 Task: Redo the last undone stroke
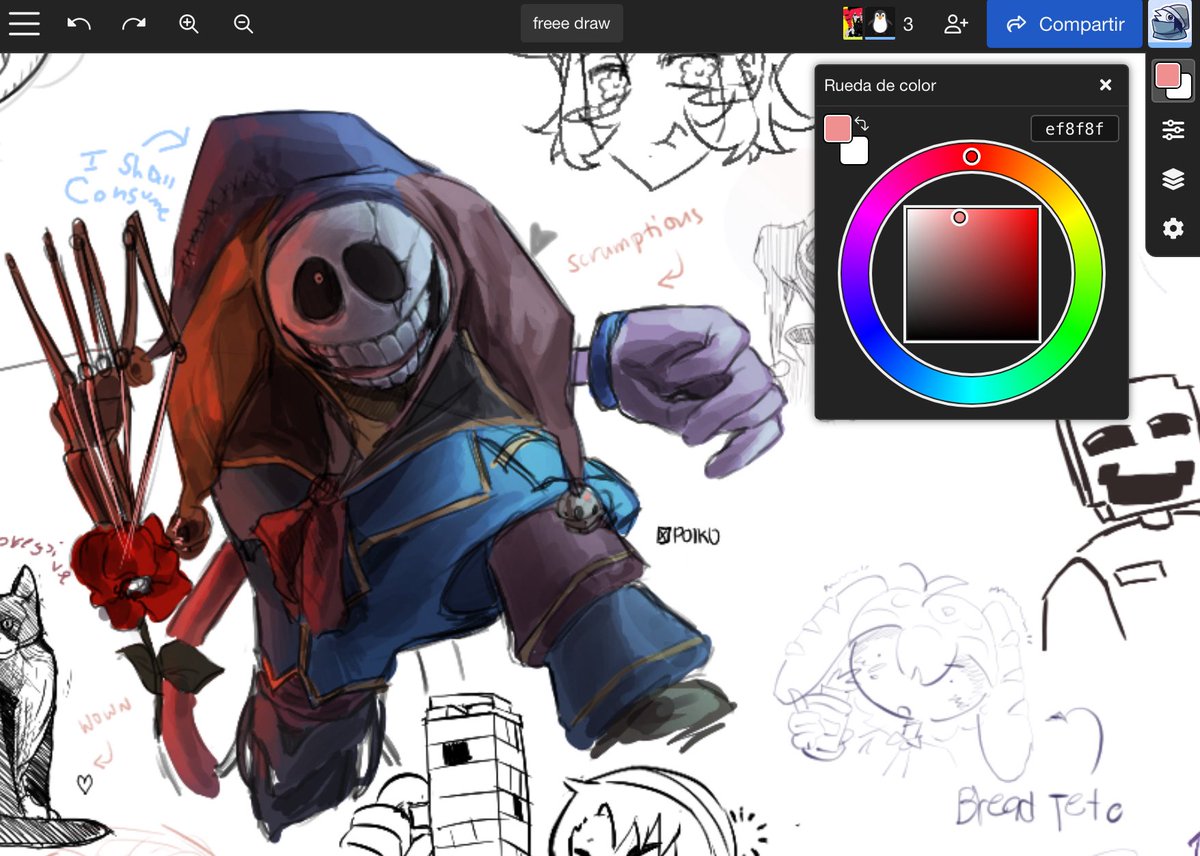[134, 24]
